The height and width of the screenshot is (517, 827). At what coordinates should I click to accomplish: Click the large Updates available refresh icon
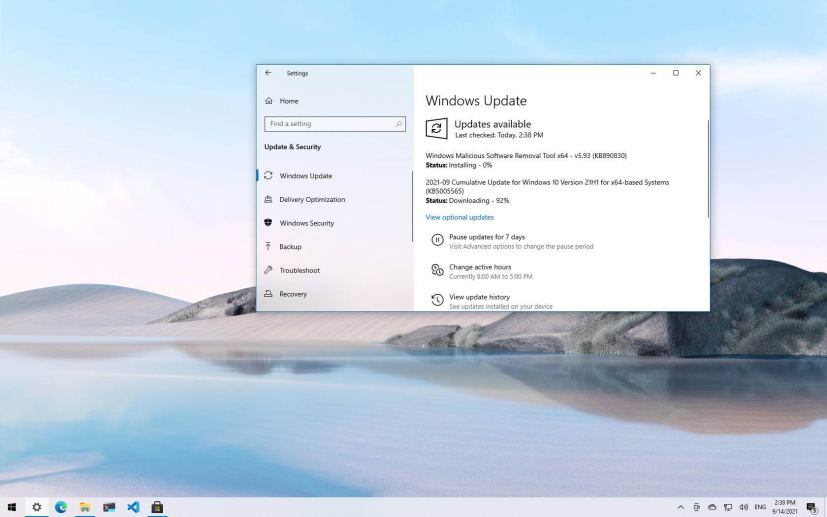pyautogui.click(x=436, y=128)
